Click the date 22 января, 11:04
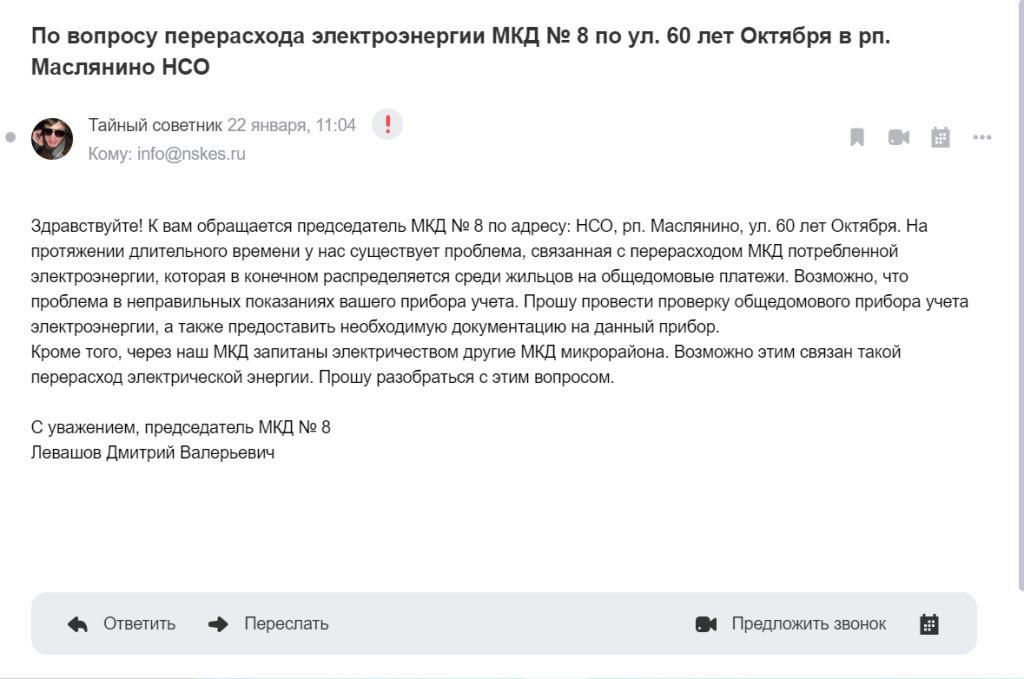This screenshot has width=1024, height=679. [292, 126]
